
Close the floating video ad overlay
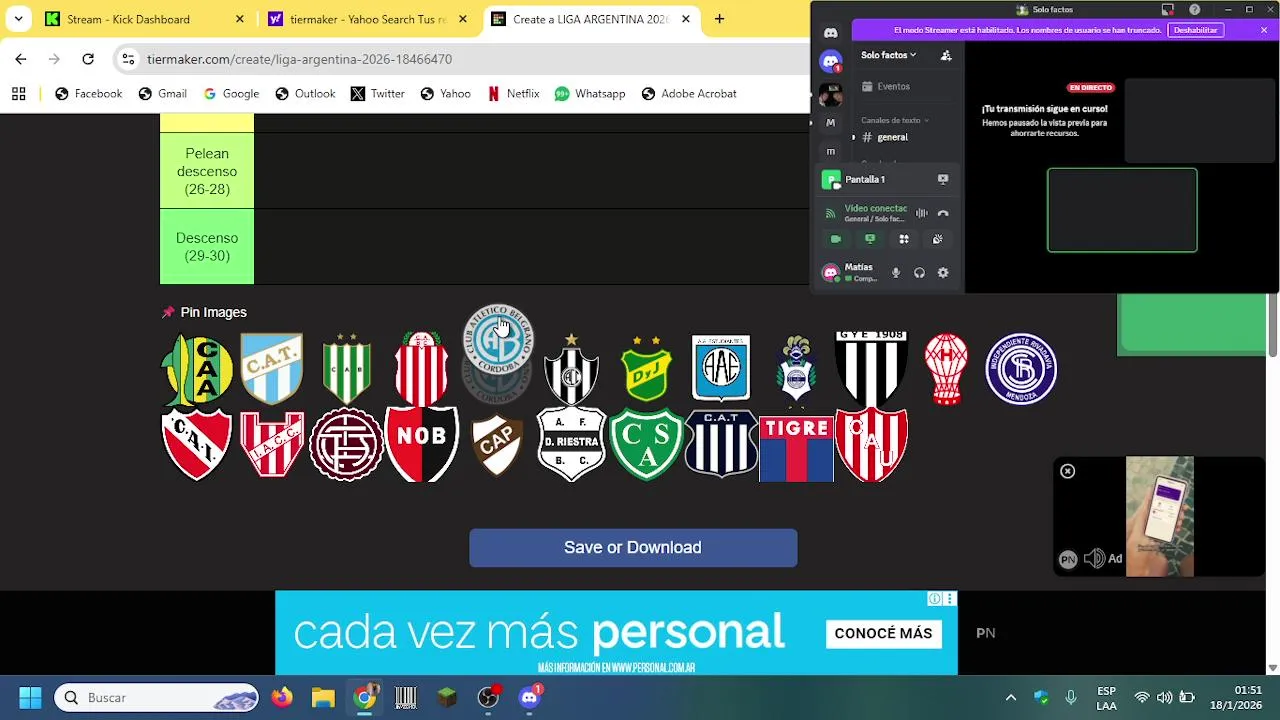1068,471
